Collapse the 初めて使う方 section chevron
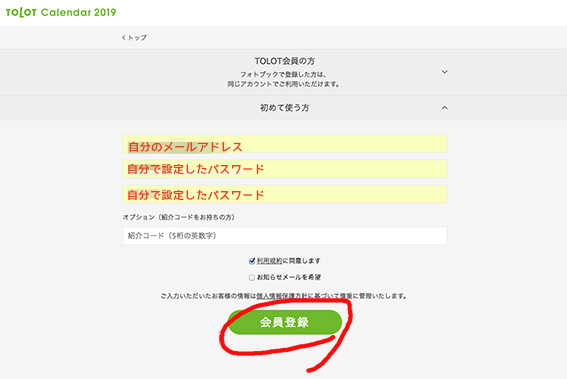This screenshot has height=379, width=567. [x=444, y=108]
